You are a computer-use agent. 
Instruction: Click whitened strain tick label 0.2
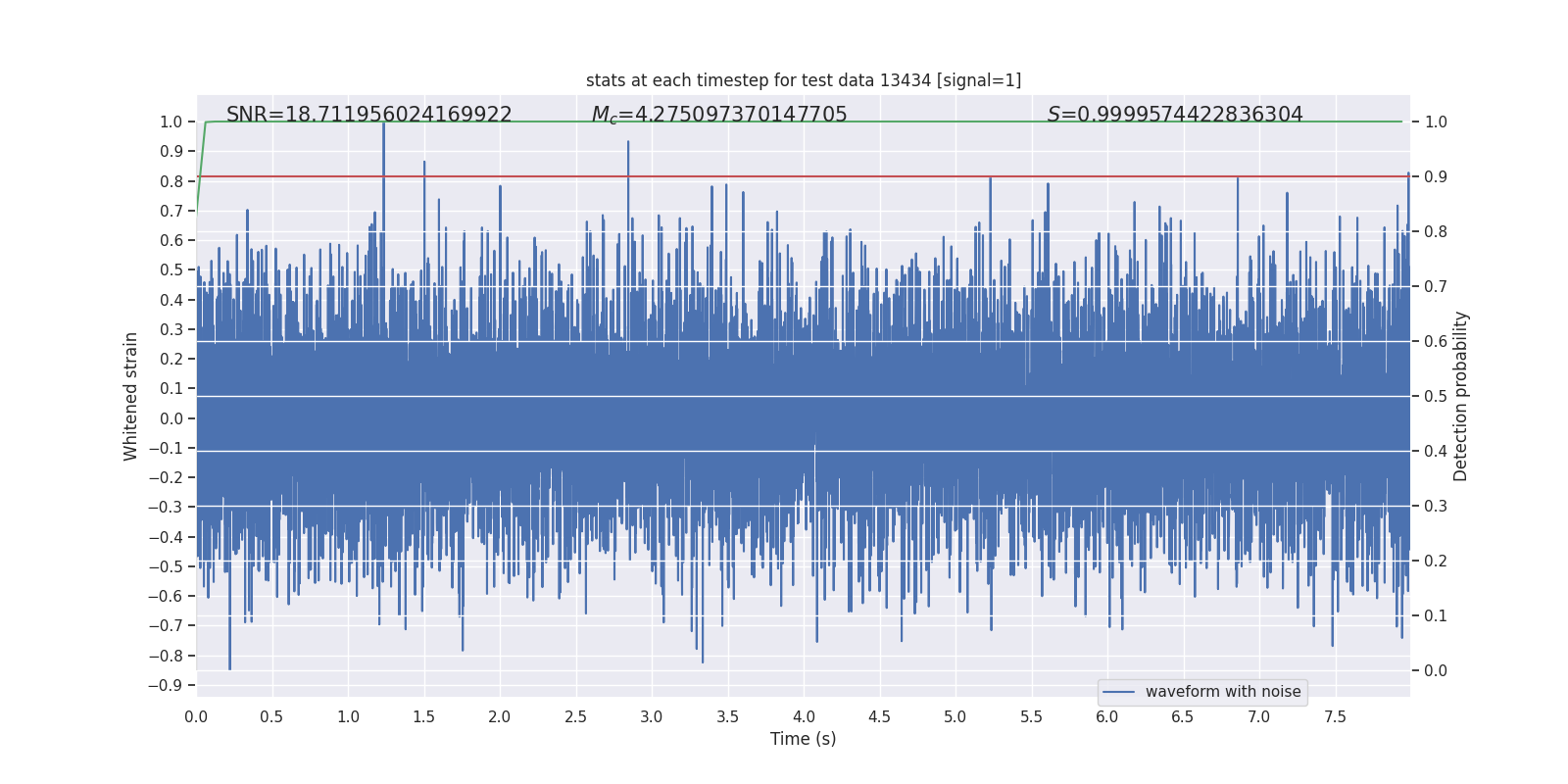click(x=171, y=360)
